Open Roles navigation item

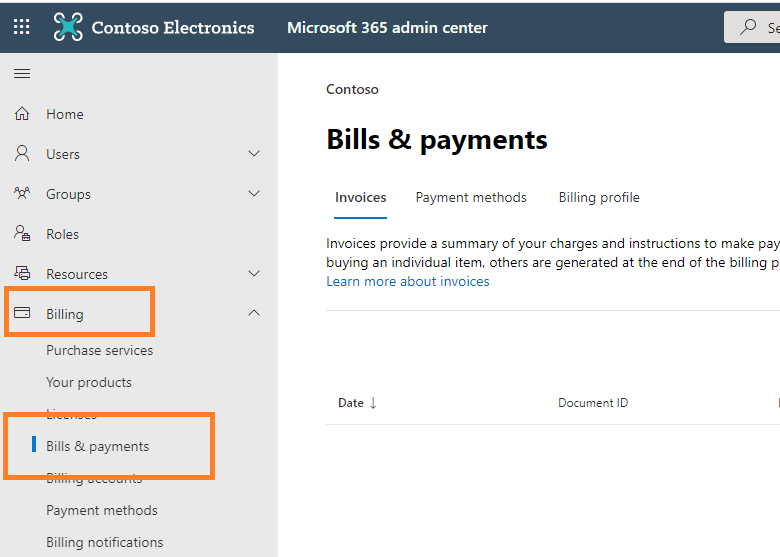pos(62,234)
